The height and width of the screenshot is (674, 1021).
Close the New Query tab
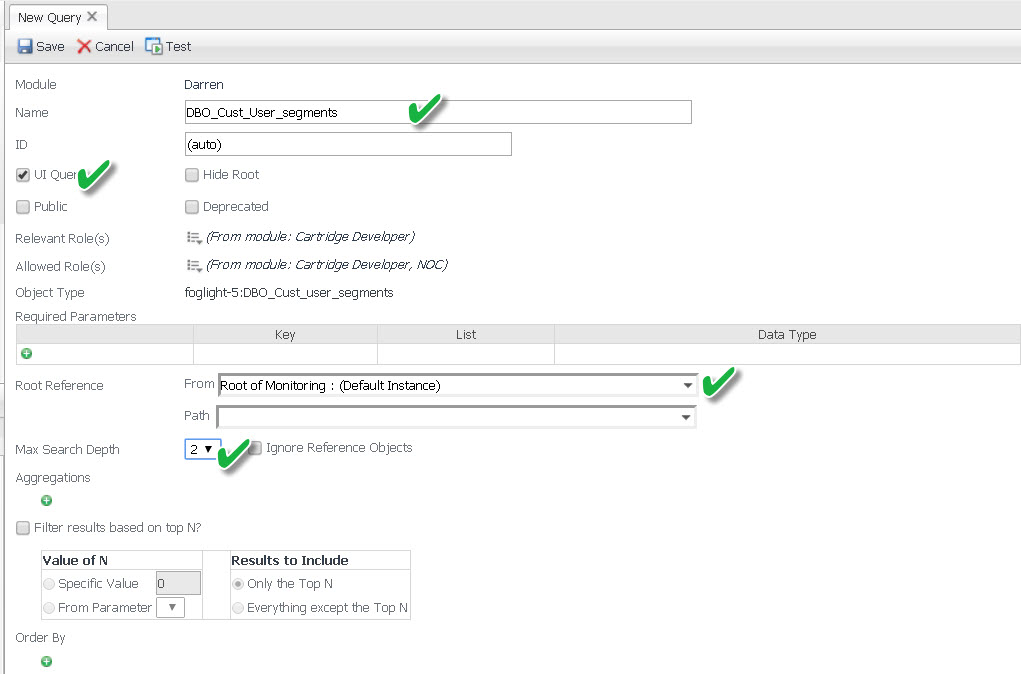92,17
